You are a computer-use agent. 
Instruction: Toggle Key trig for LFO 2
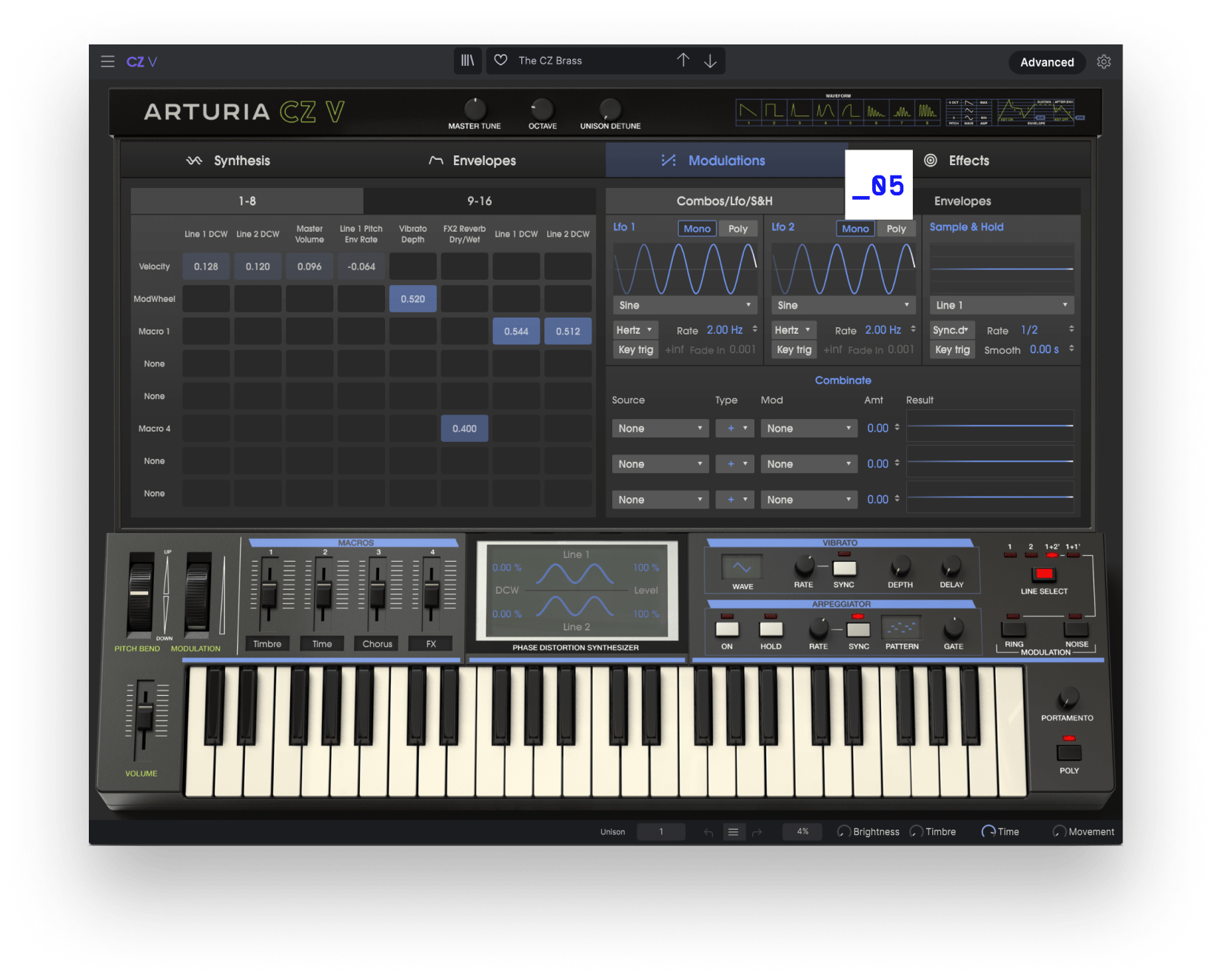click(793, 349)
